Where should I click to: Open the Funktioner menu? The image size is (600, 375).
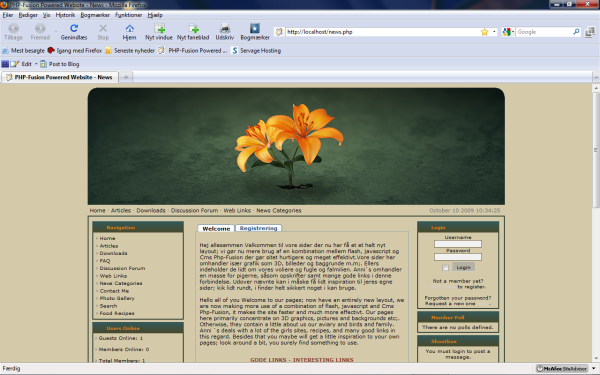[129, 15]
